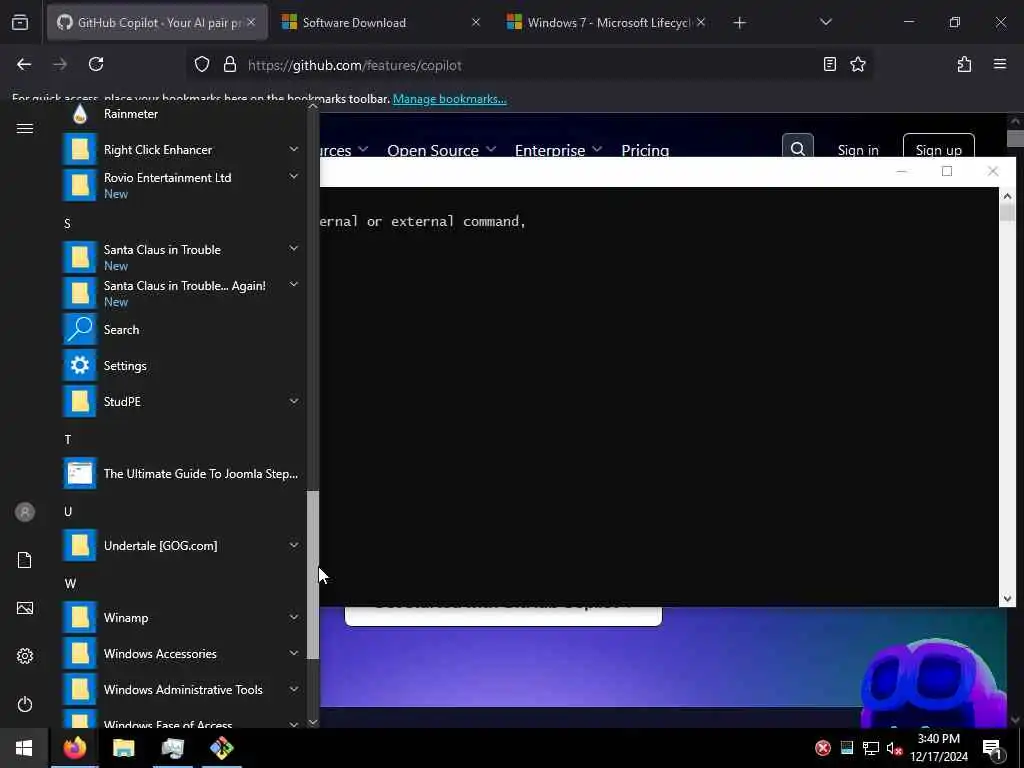Screen dimensions: 1024x768
Task: Expand the Start menu hamburger button
Action: click(x=25, y=129)
